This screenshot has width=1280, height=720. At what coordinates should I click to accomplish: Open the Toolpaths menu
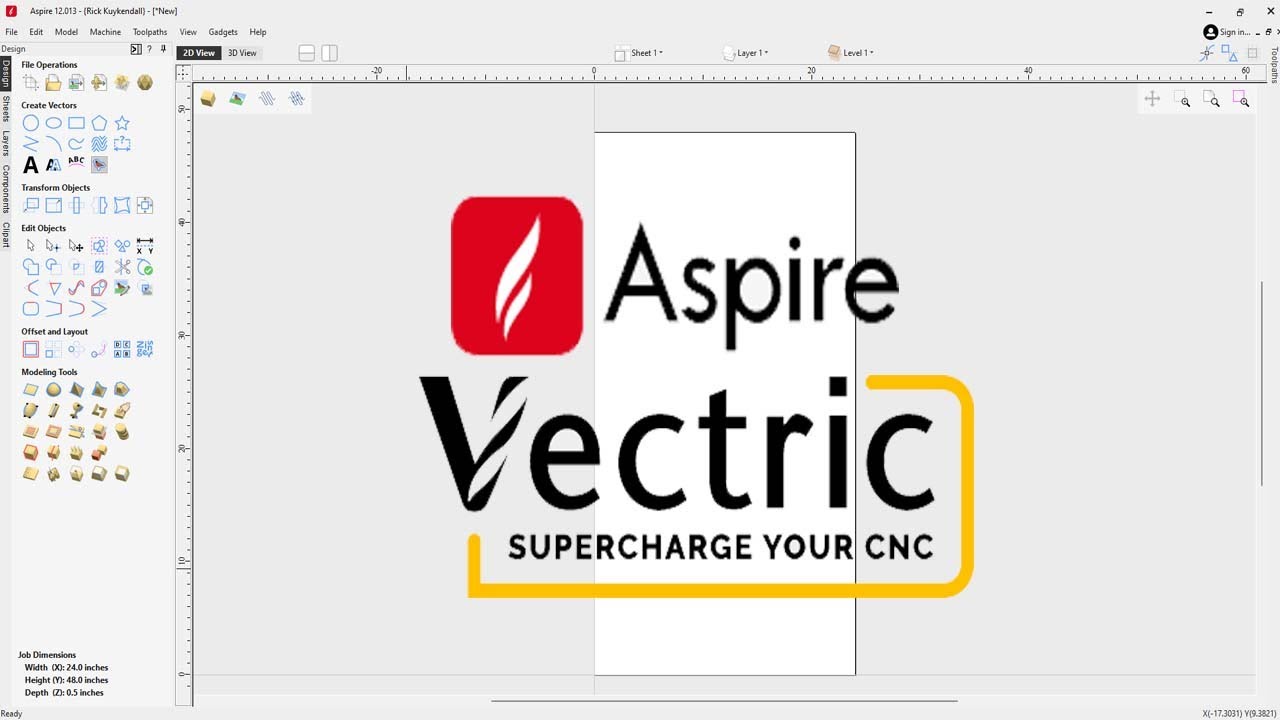coord(150,32)
